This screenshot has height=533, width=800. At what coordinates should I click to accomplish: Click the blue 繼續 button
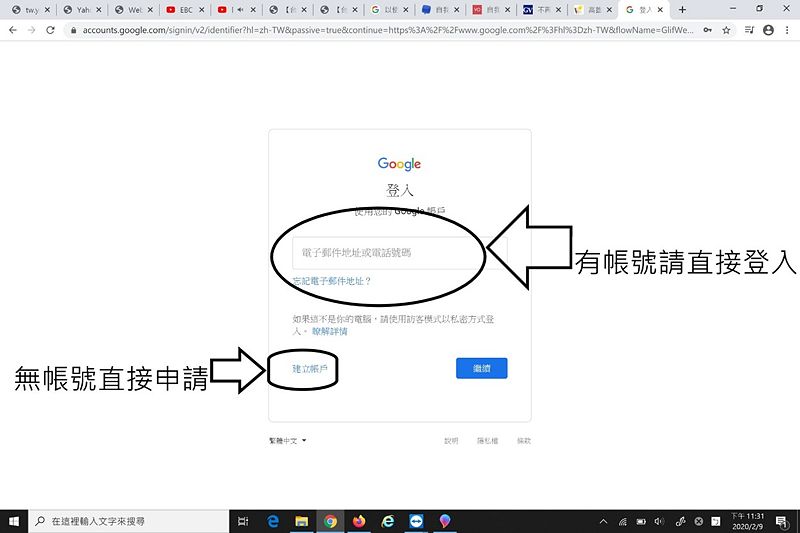tap(482, 368)
